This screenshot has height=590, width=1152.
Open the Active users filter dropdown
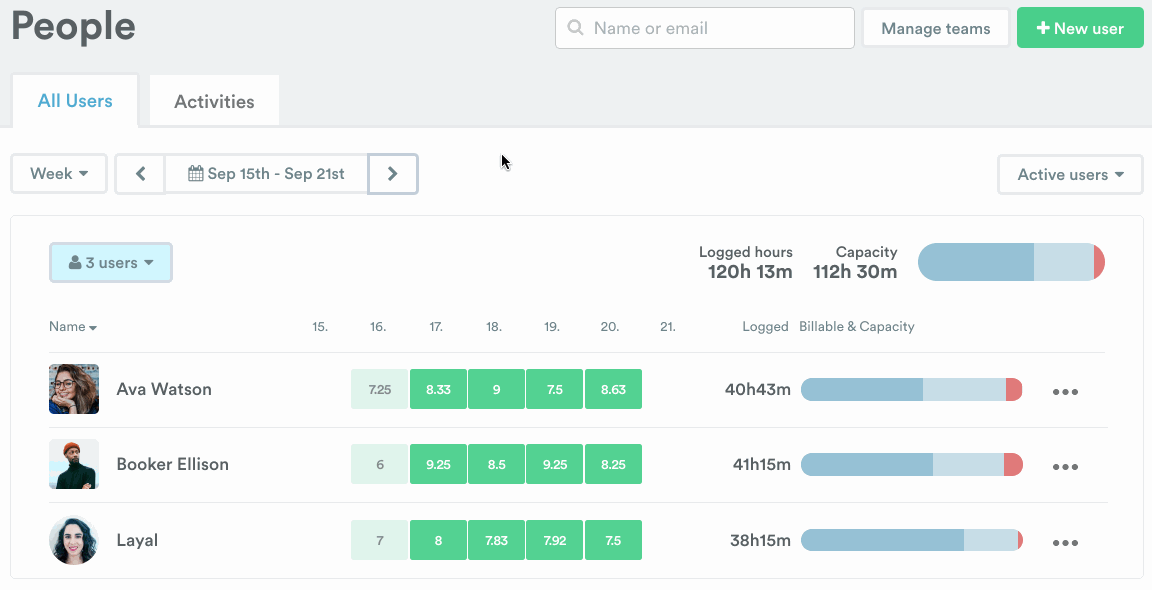tap(1070, 175)
